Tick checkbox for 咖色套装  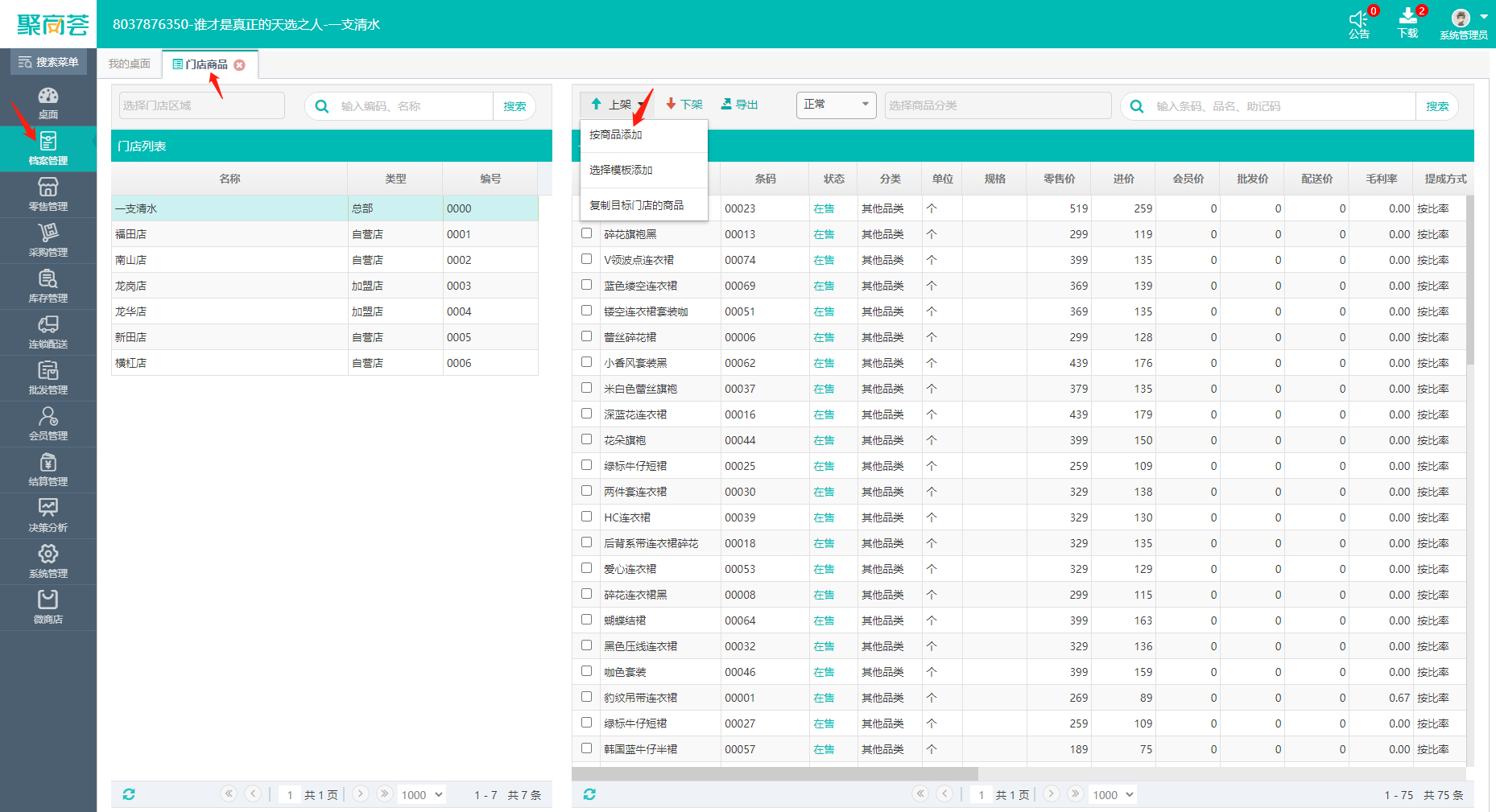tap(587, 671)
